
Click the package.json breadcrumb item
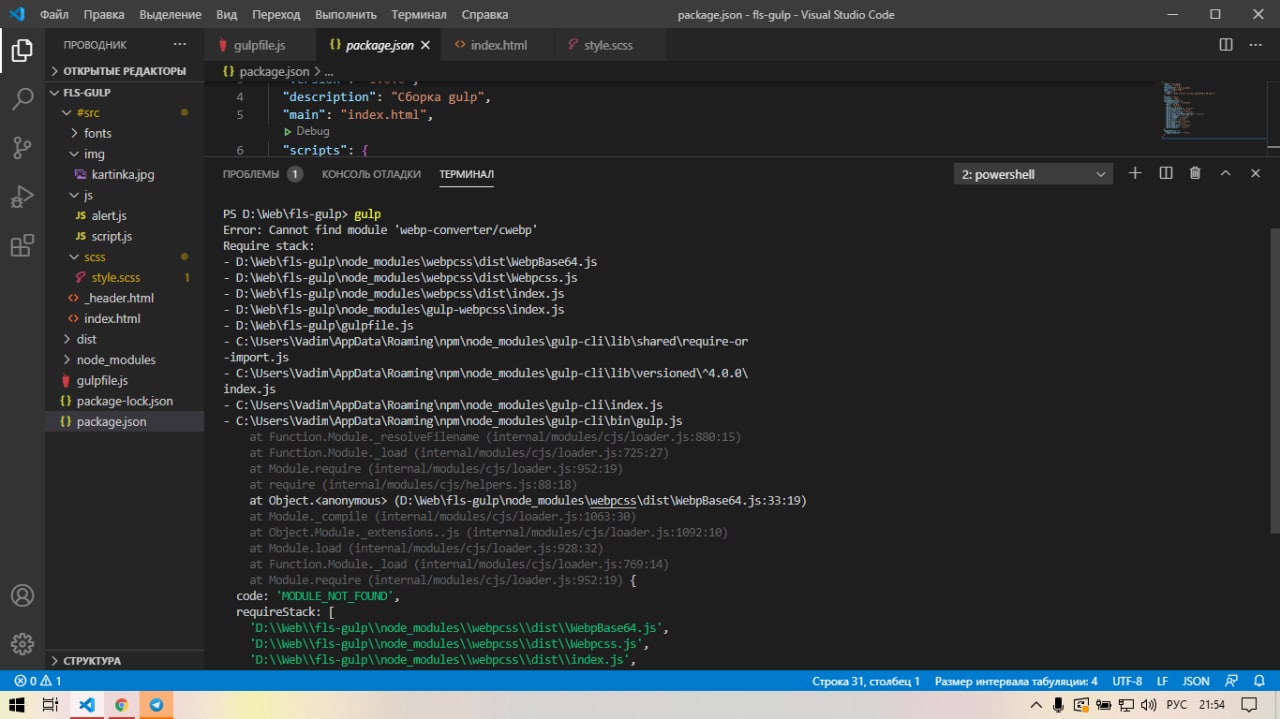266,71
